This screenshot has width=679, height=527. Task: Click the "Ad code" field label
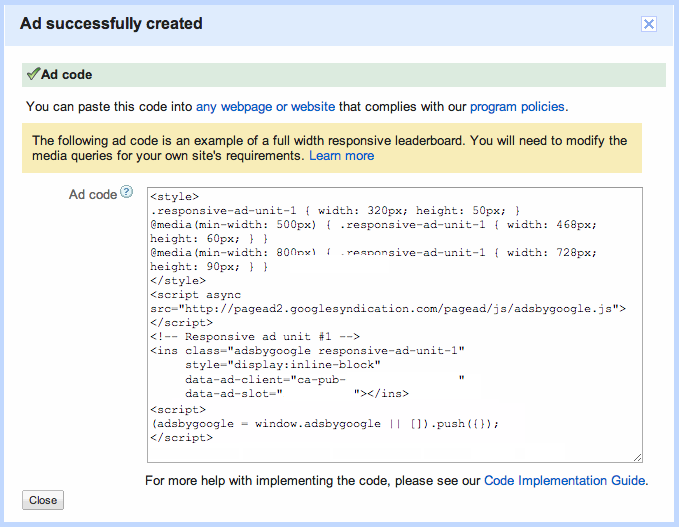[x=93, y=194]
